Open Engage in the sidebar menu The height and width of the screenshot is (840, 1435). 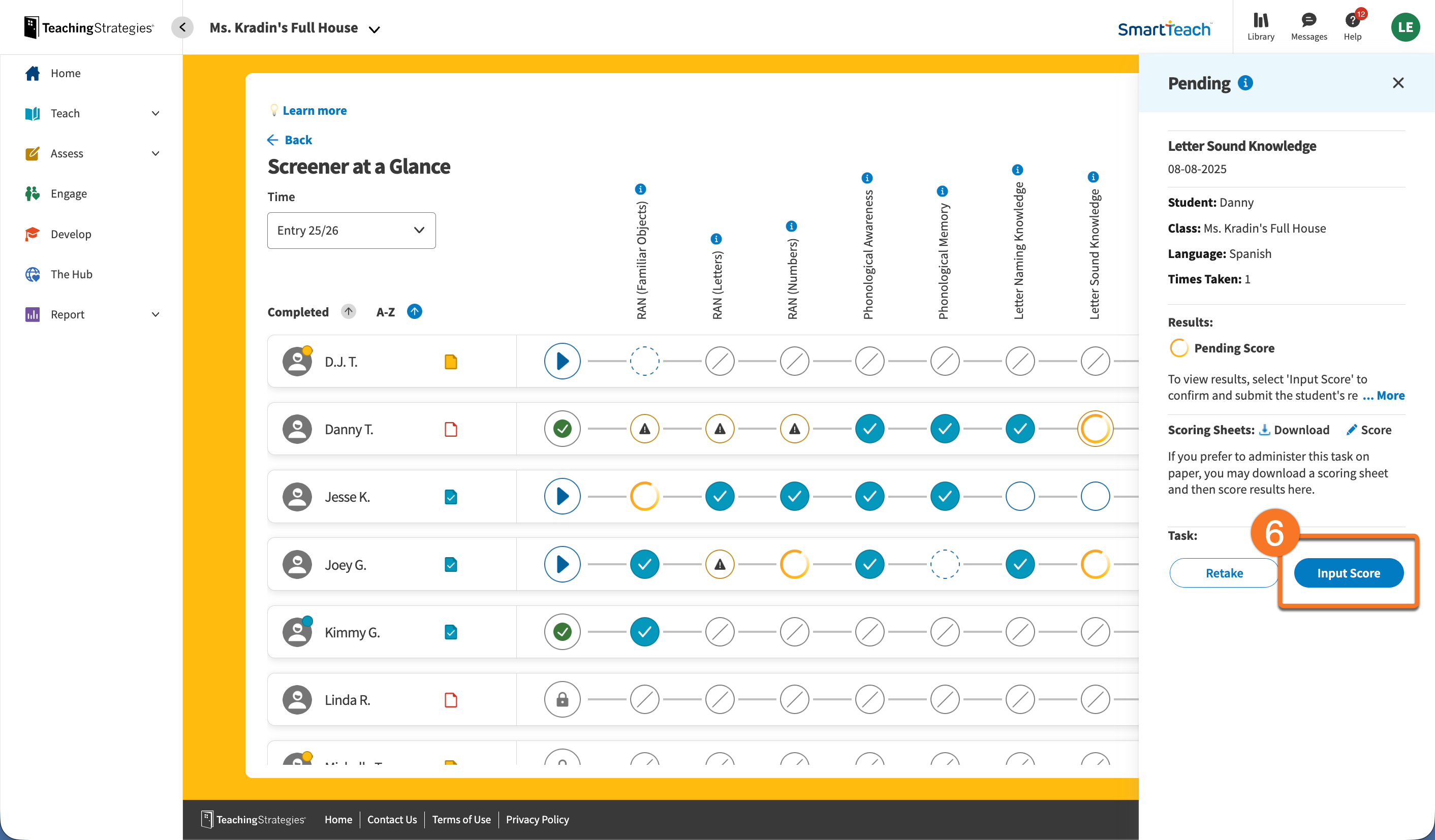68,193
